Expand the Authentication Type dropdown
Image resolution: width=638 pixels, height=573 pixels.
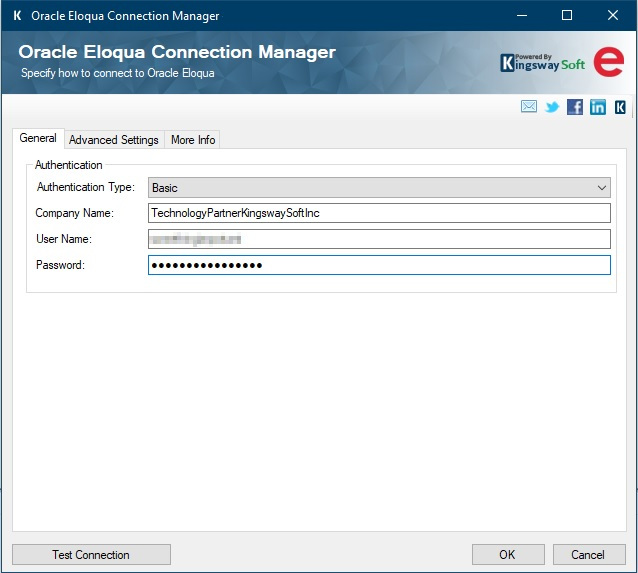(x=379, y=188)
